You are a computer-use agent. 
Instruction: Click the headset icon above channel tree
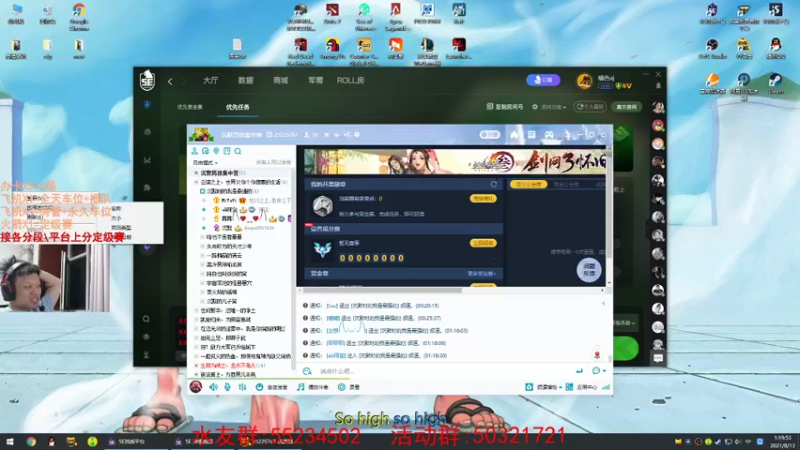(x=205, y=151)
